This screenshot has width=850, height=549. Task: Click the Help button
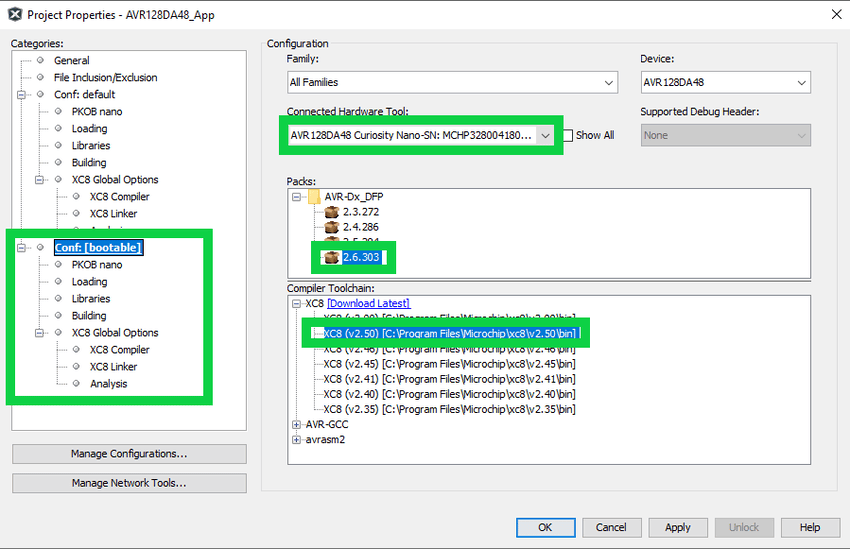point(810,527)
